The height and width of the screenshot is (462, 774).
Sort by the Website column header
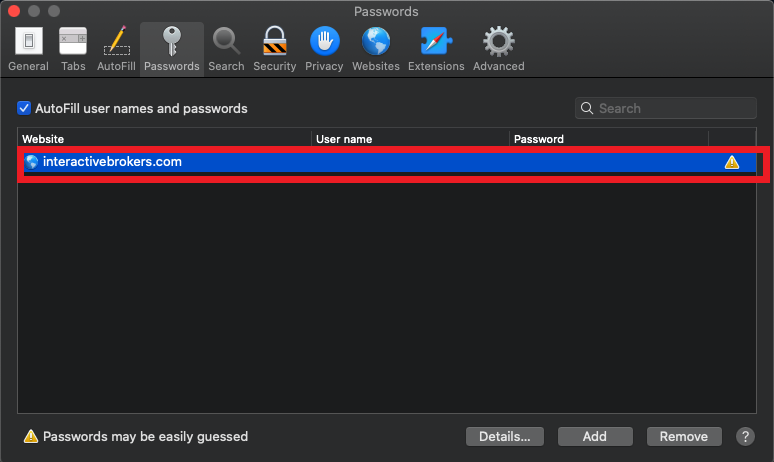click(164, 139)
